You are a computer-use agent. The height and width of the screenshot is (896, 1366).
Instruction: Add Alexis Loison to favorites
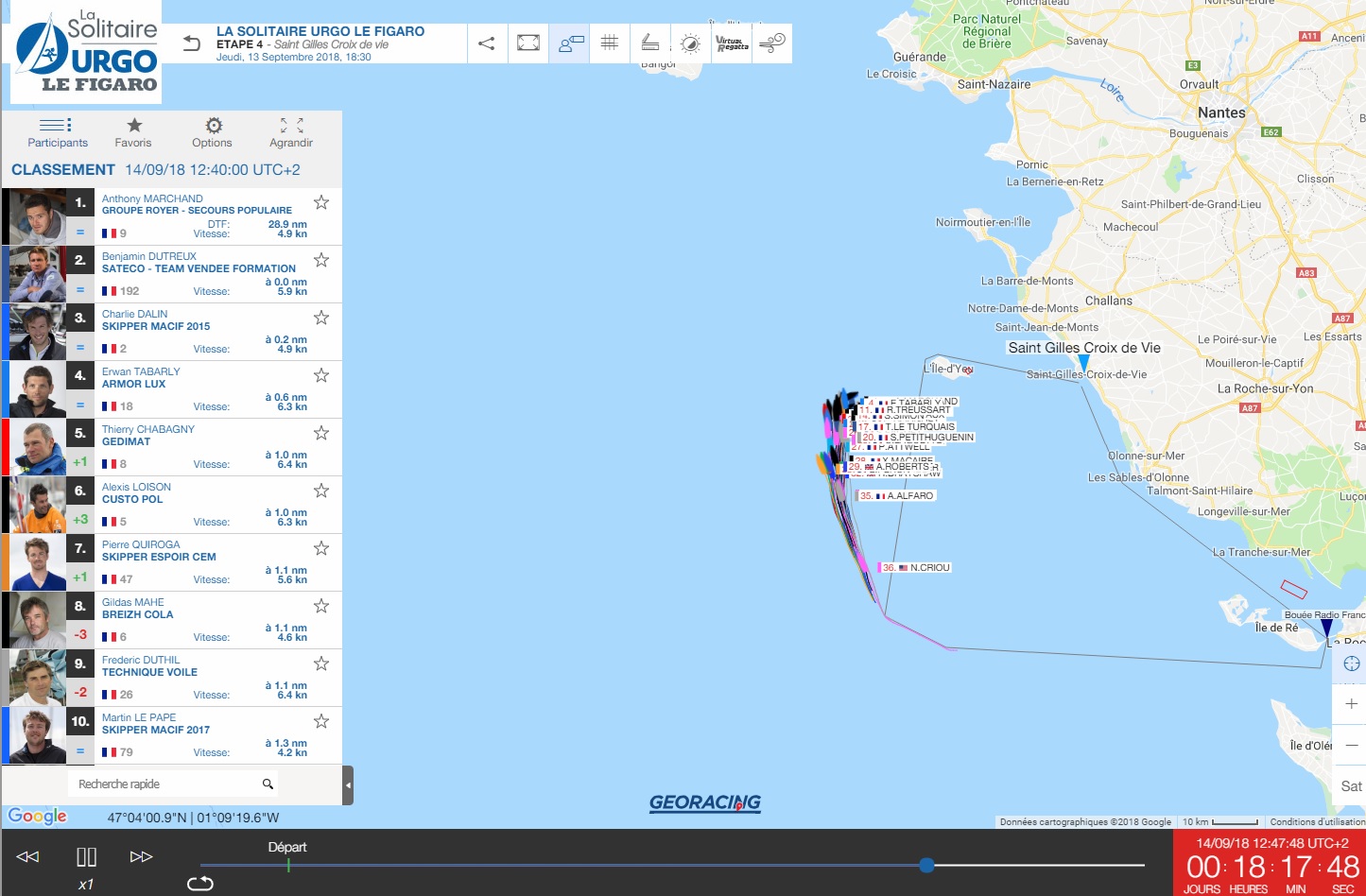321,491
